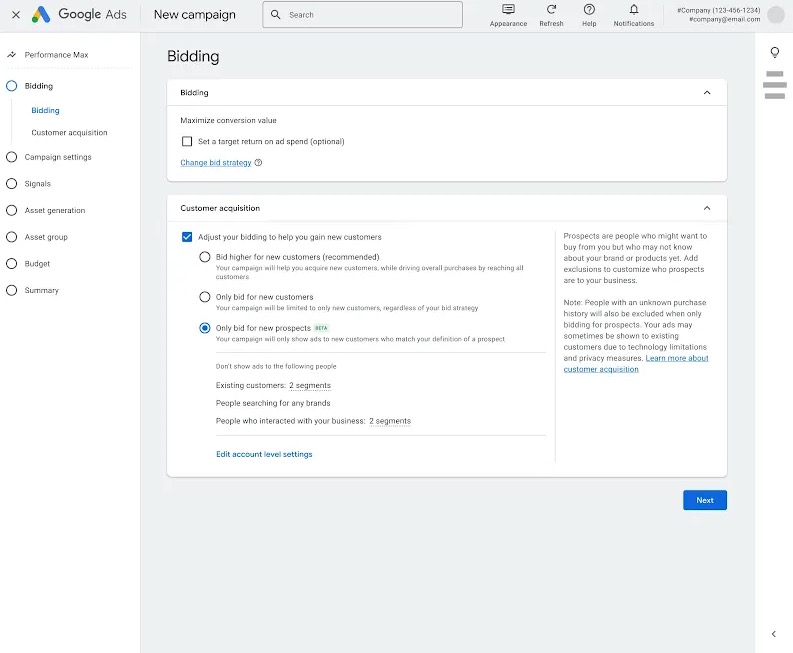Open Customer acquisition sub-item in sidebar
The height and width of the screenshot is (653, 793).
coord(69,133)
